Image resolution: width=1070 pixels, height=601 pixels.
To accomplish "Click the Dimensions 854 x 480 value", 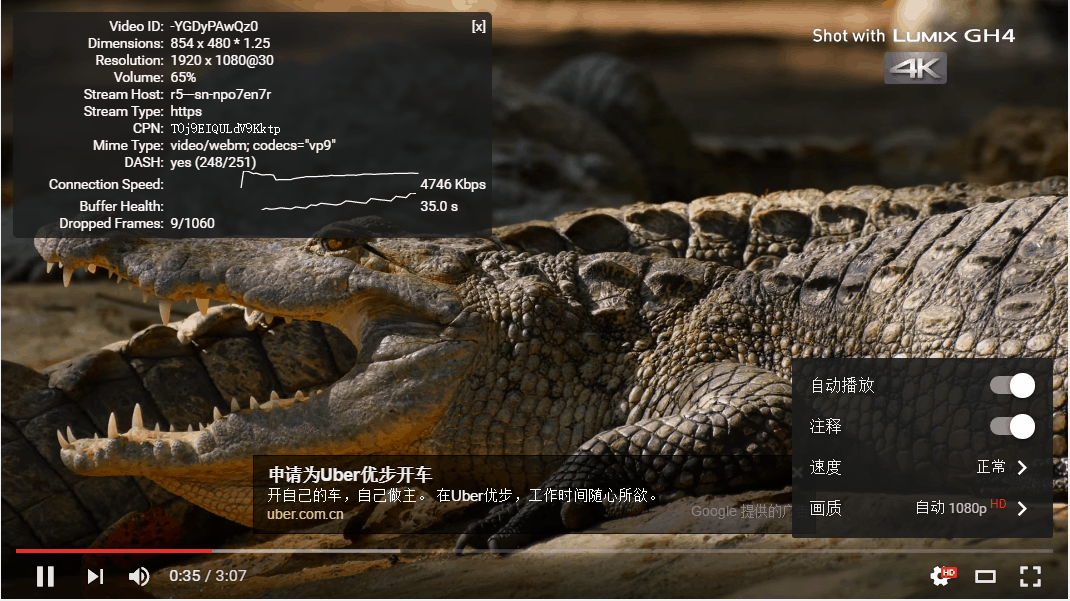I will pos(220,43).
